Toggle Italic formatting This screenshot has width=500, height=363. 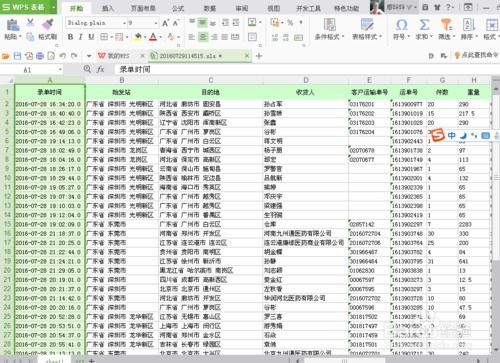pos(80,37)
